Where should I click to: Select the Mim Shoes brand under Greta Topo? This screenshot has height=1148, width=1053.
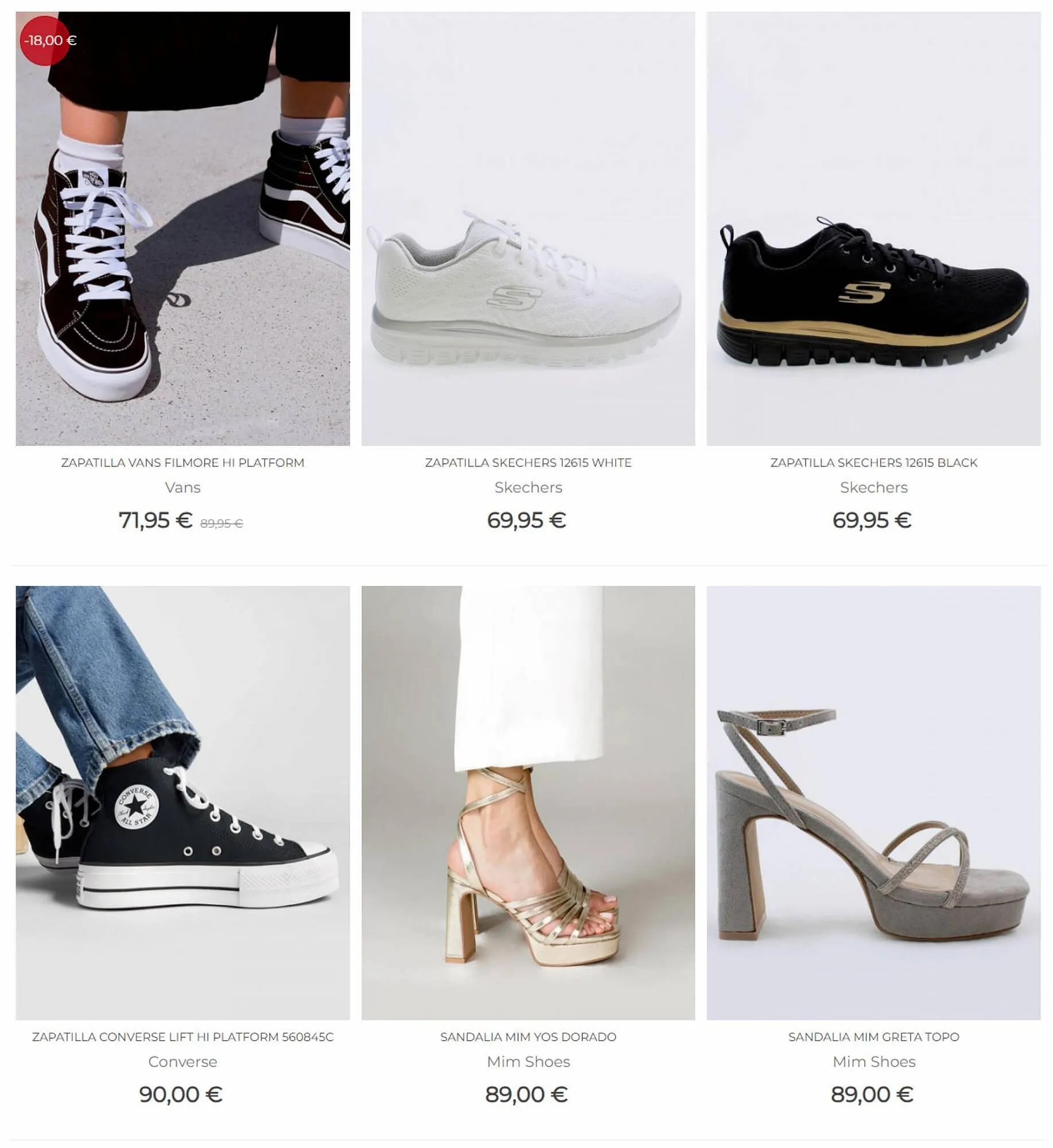click(873, 1061)
